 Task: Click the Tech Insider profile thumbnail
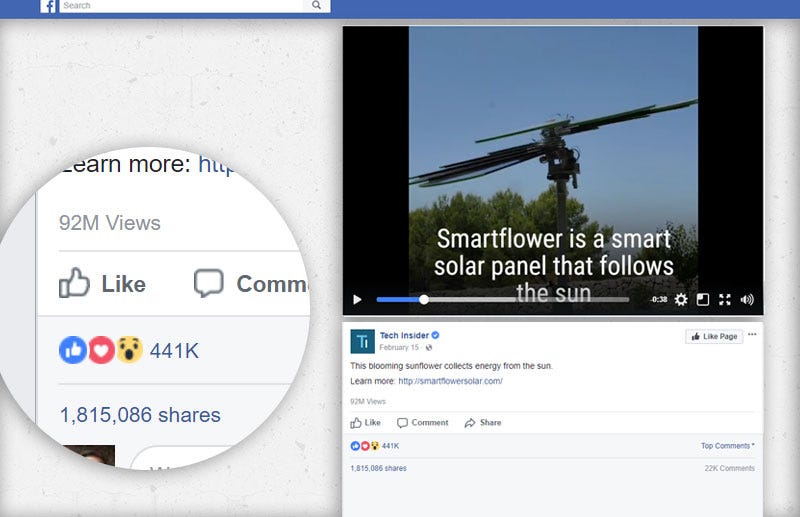[x=363, y=341]
